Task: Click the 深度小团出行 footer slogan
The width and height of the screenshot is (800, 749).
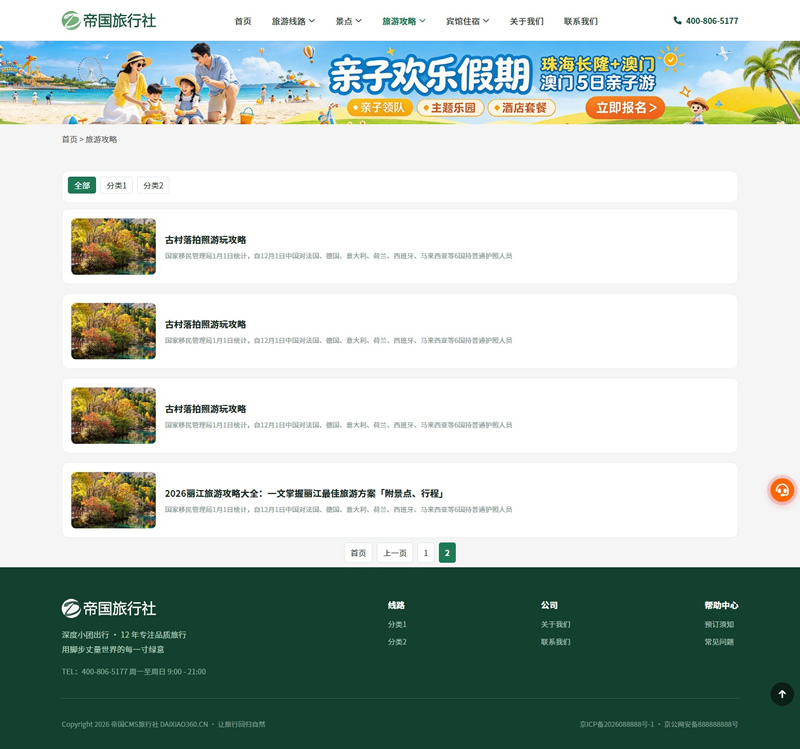Action: tap(124, 635)
